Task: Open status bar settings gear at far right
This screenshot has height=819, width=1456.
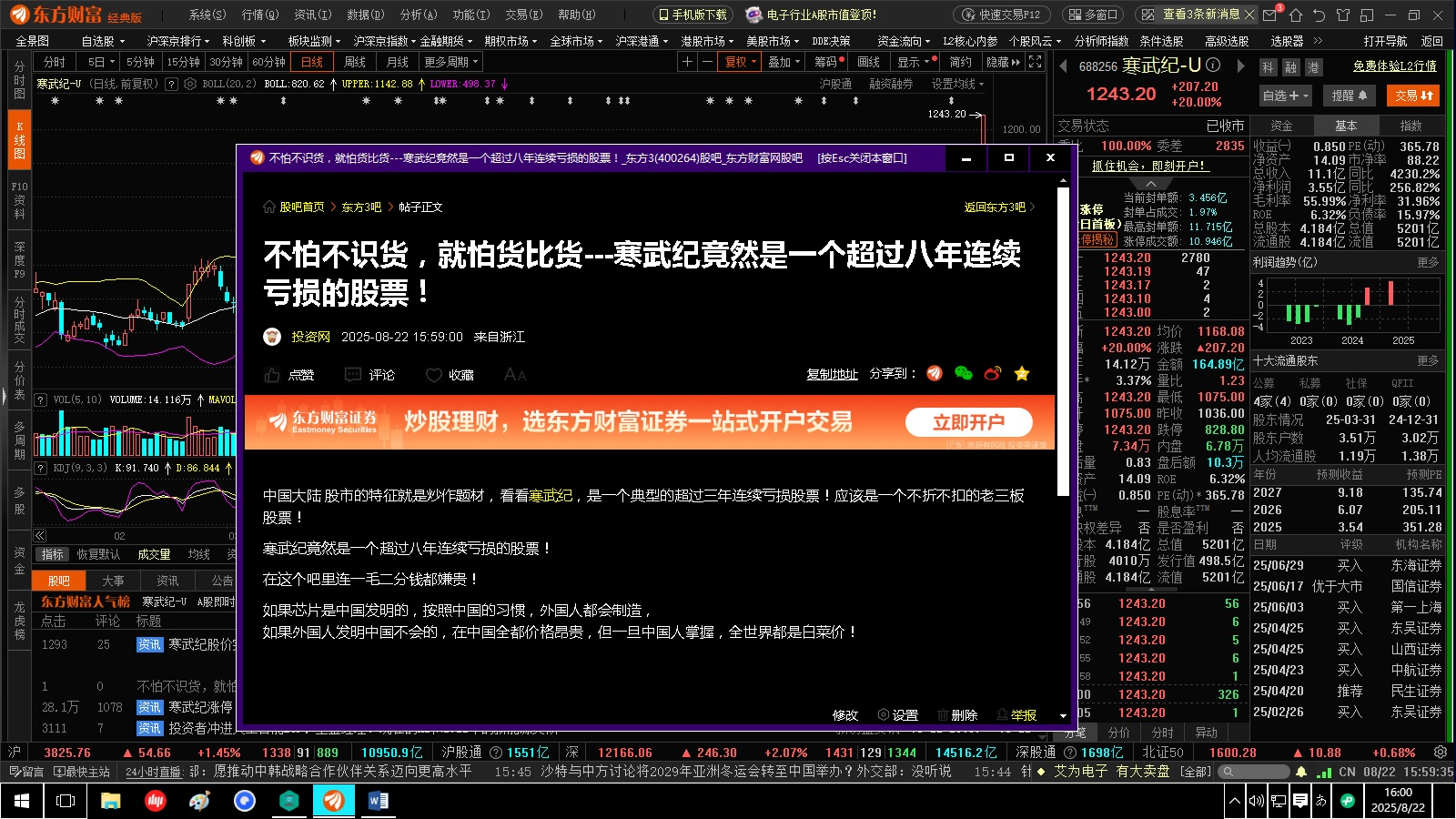Action: click(x=1441, y=753)
